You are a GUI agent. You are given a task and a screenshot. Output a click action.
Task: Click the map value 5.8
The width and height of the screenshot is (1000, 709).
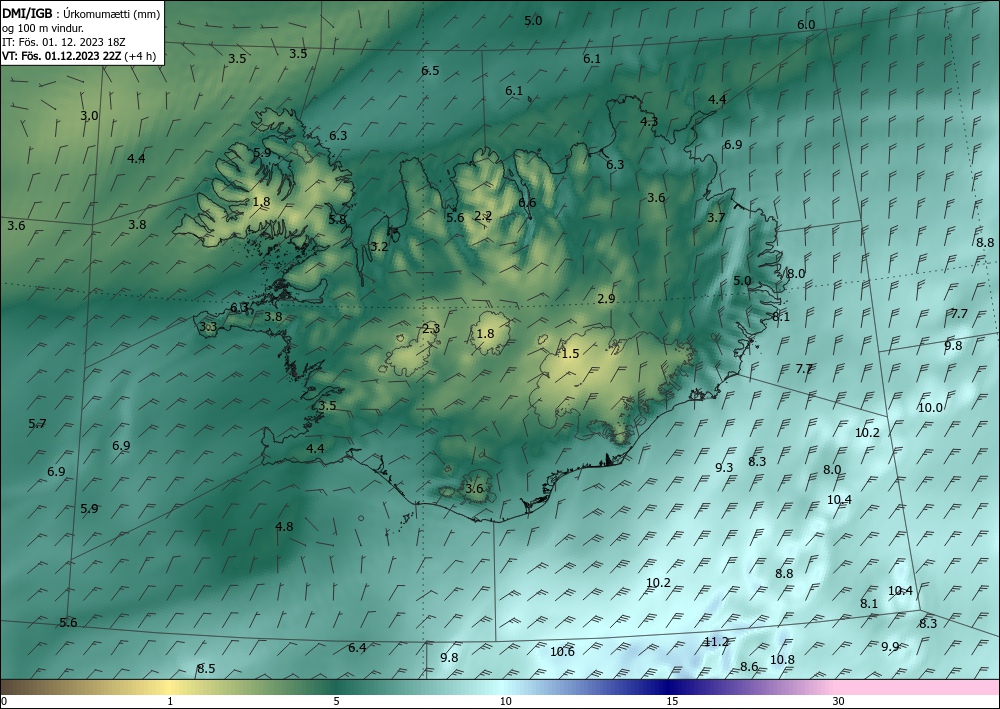337,220
